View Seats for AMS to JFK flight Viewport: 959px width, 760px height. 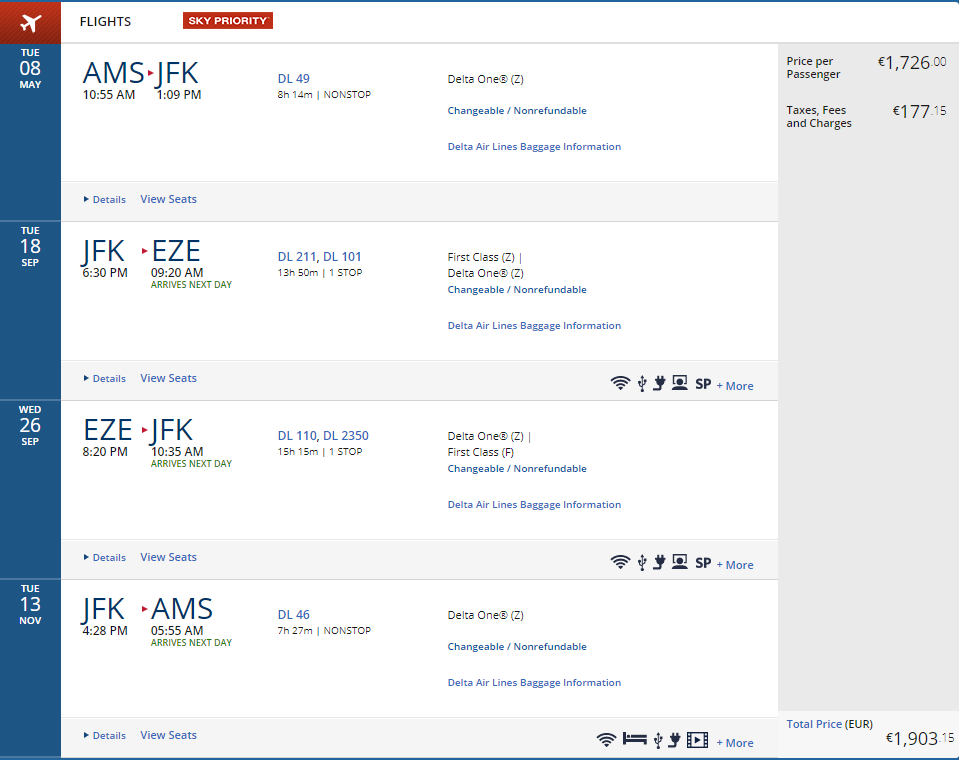pyautogui.click(x=168, y=199)
